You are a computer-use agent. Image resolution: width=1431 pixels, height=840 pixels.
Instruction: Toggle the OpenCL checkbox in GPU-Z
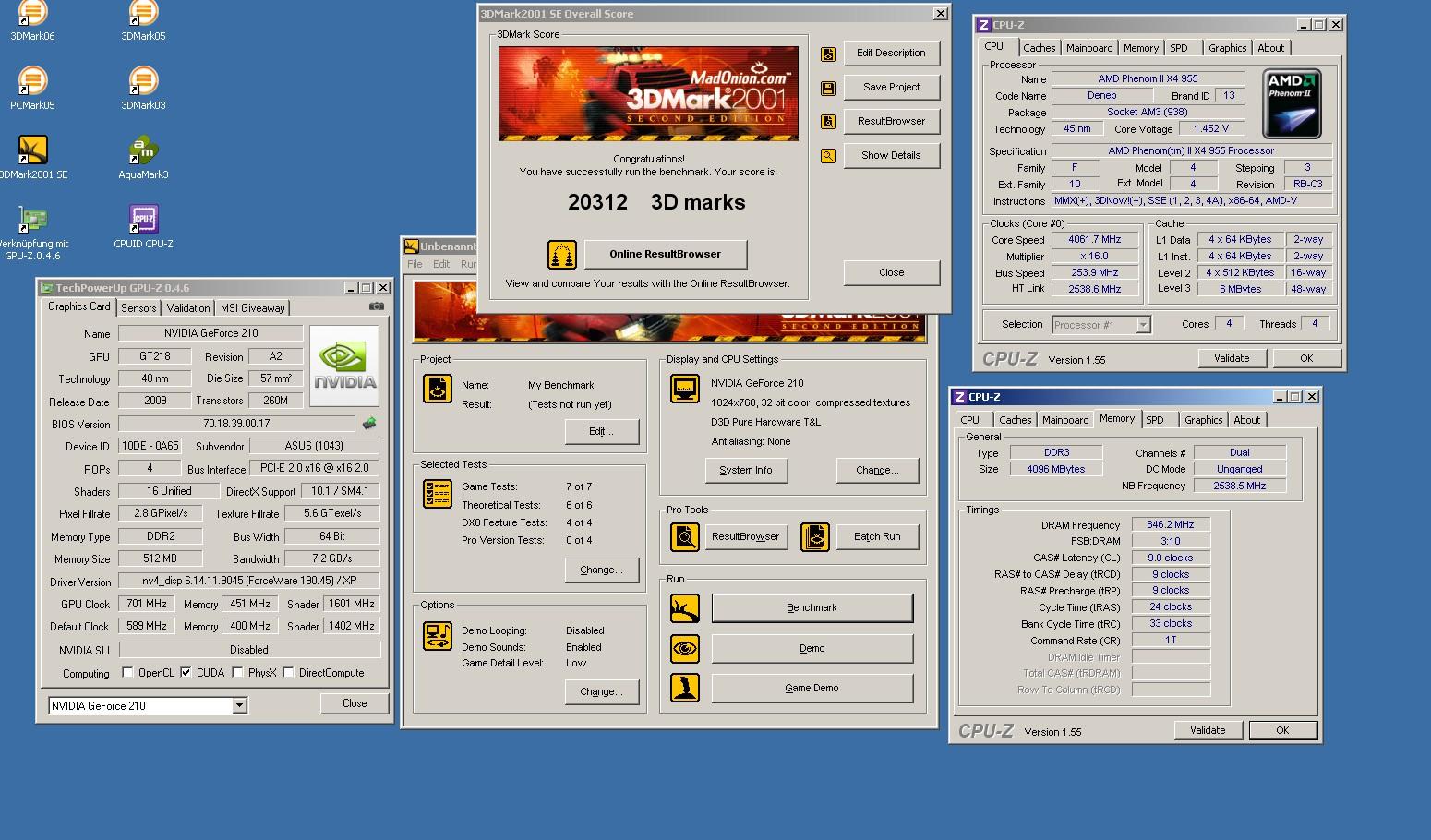point(128,673)
